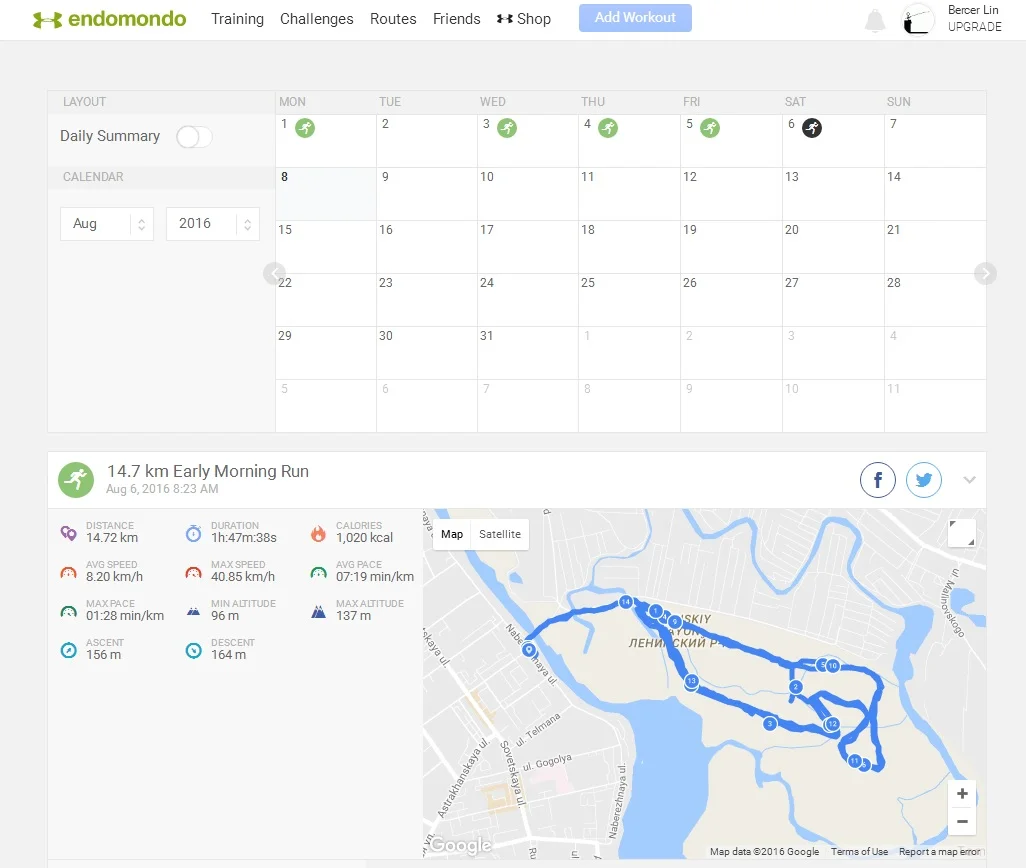Click route marker 14 on the map
Viewport: 1026px width, 868px height.
tap(626, 602)
